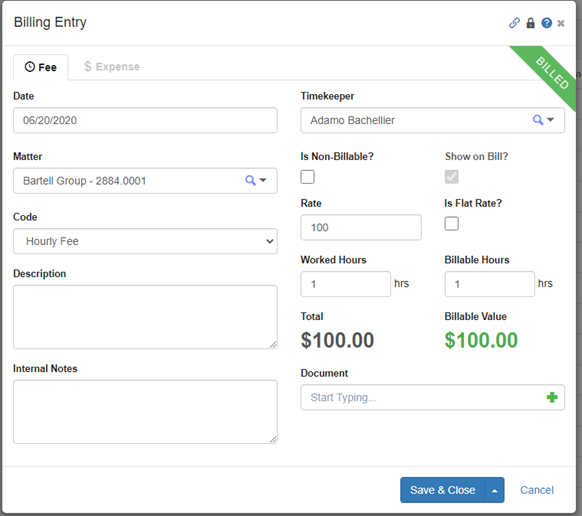Image resolution: width=582 pixels, height=516 pixels.
Task: Click into the Rate input field
Action: pos(361,227)
